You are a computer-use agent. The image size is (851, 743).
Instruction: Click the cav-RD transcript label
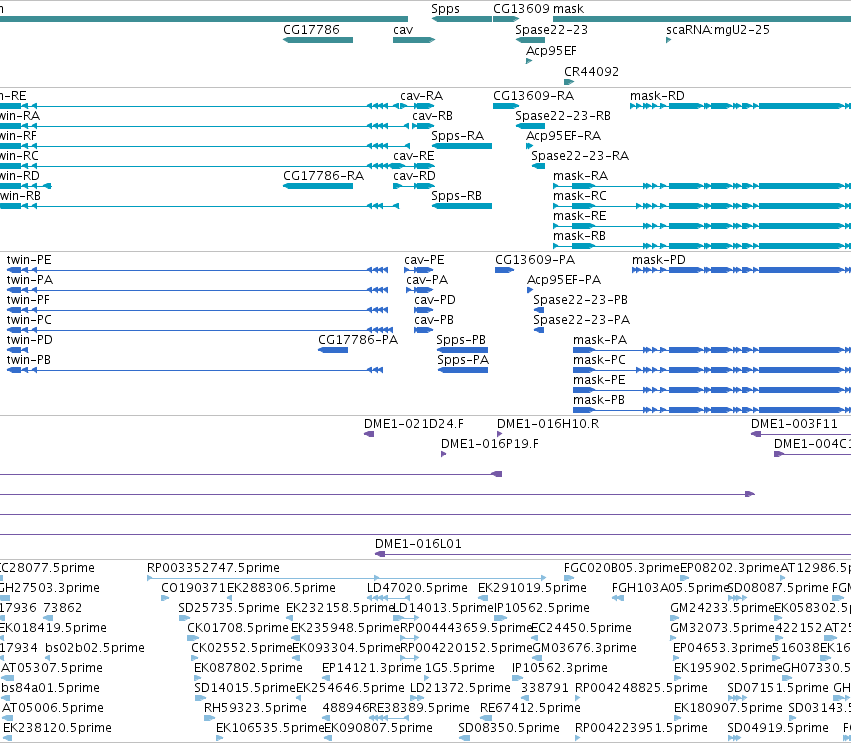pyautogui.click(x=414, y=176)
